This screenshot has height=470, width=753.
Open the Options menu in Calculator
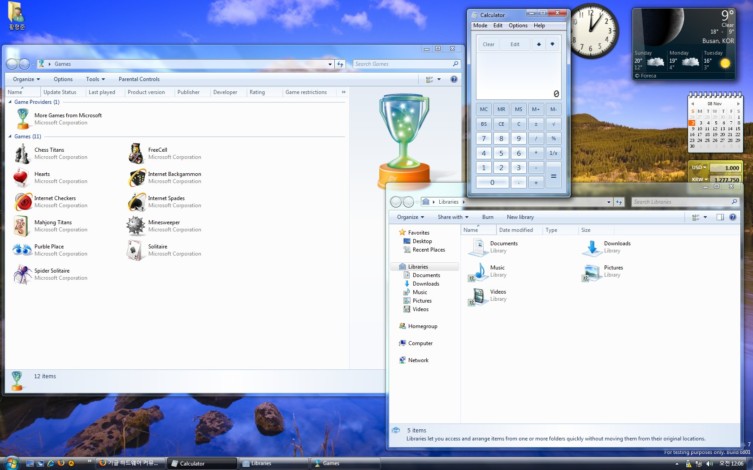pos(518,25)
